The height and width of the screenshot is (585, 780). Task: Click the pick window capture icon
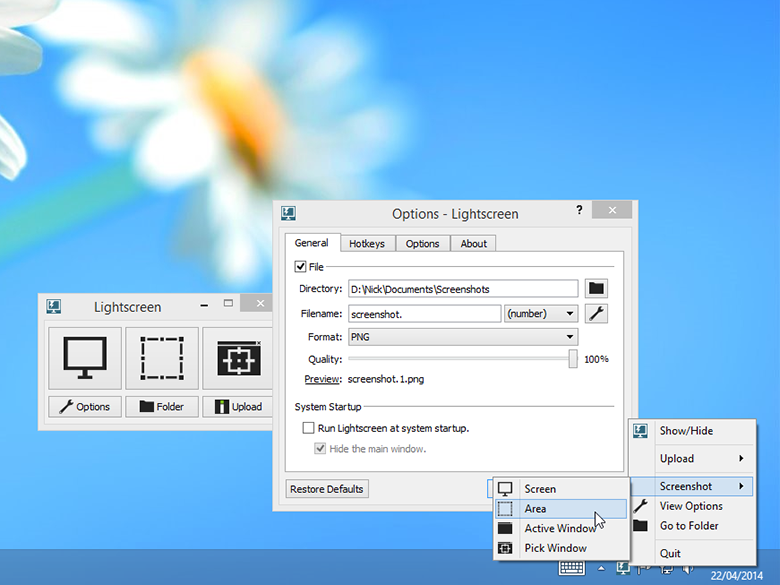click(x=238, y=357)
